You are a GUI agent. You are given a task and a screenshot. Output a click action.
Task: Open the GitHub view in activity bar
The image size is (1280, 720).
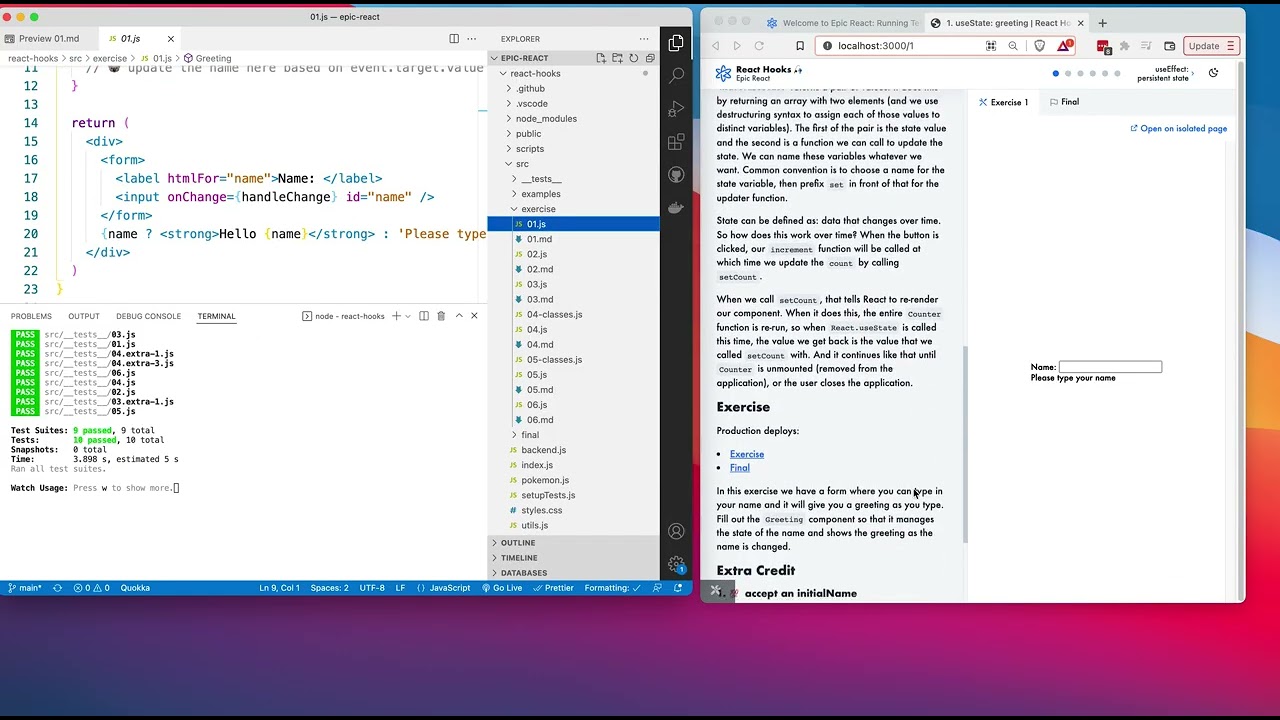[x=676, y=175]
